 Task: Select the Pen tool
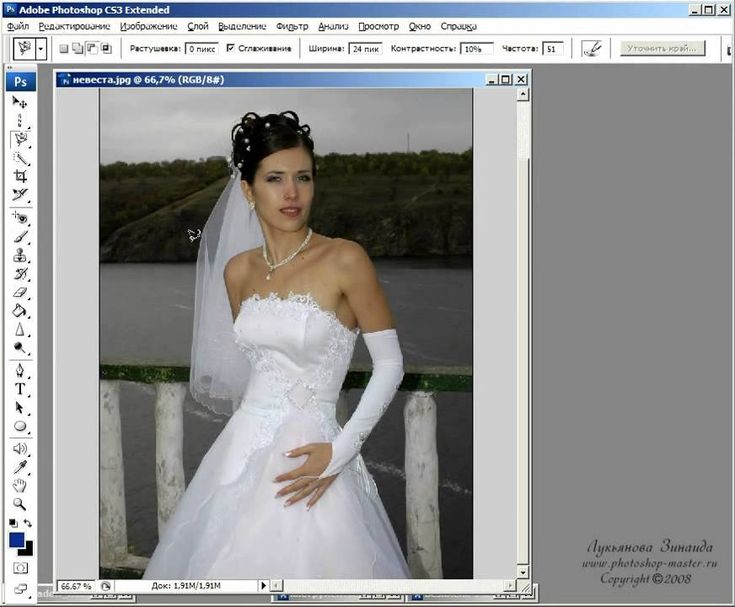(20, 371)
